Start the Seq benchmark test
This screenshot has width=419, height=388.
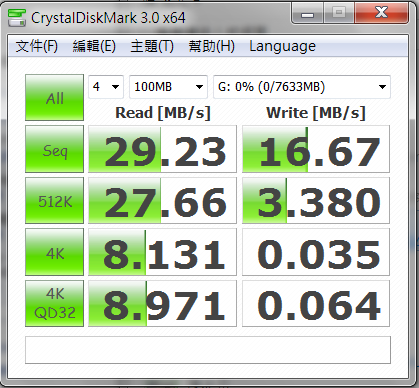coord(55,149)
